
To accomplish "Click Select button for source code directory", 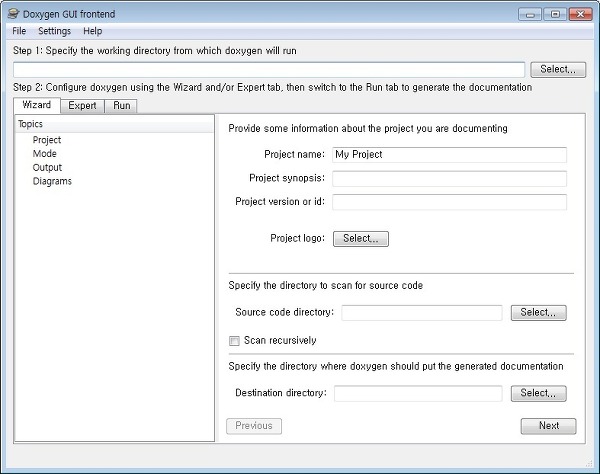I will point(538,313).
